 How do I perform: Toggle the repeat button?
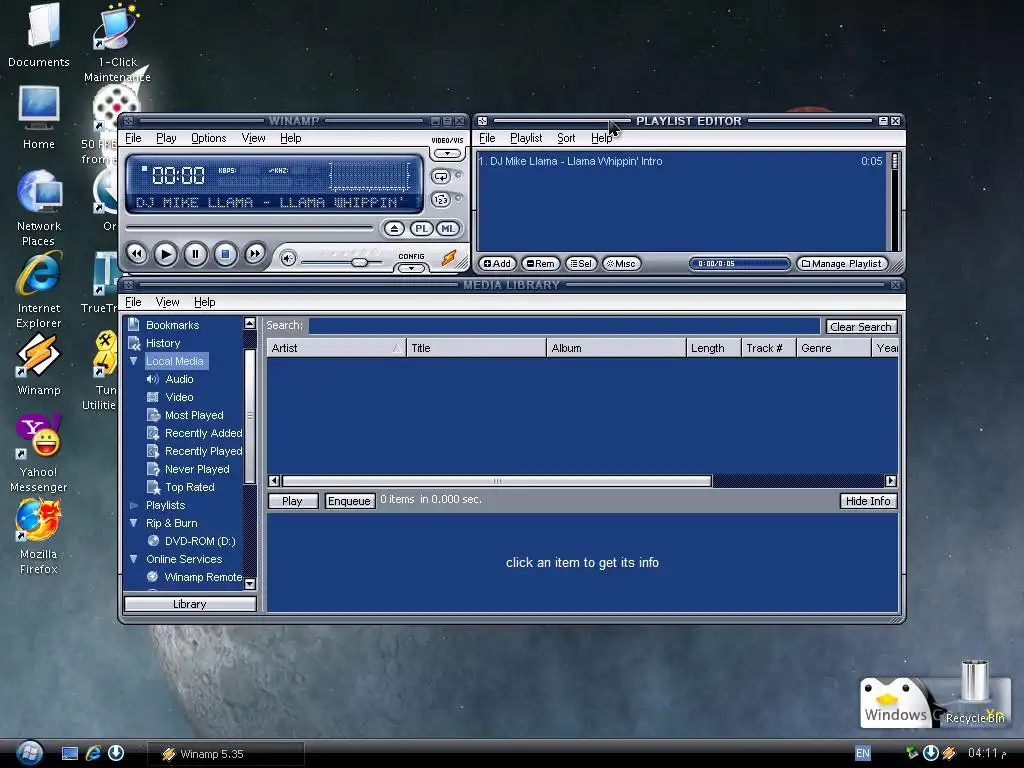tap(441, 176)
